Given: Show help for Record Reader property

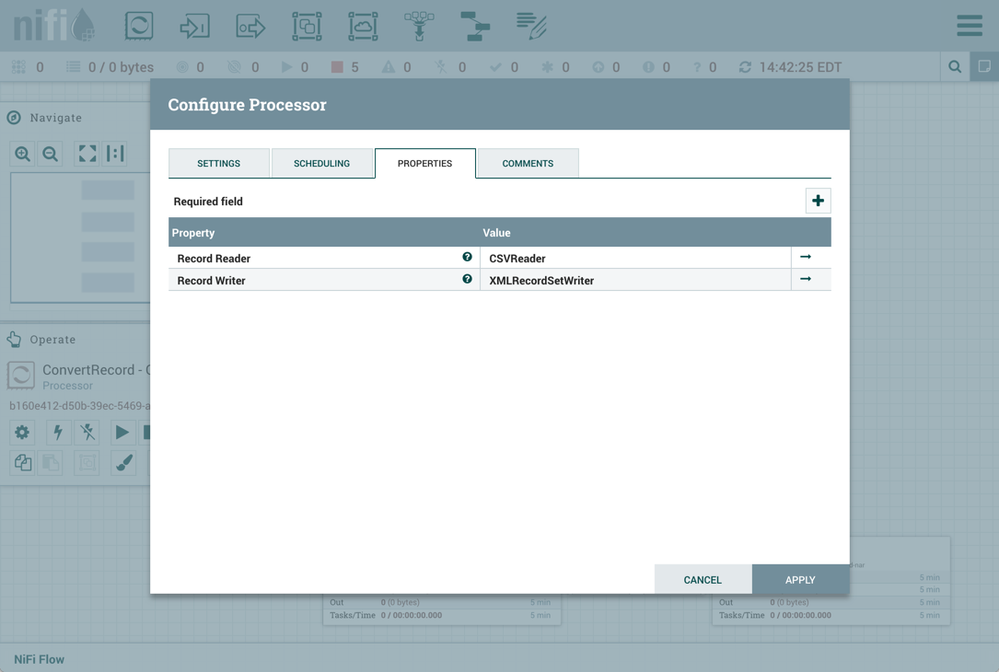Looking at the screenshot, I should (x=467, y=258).
